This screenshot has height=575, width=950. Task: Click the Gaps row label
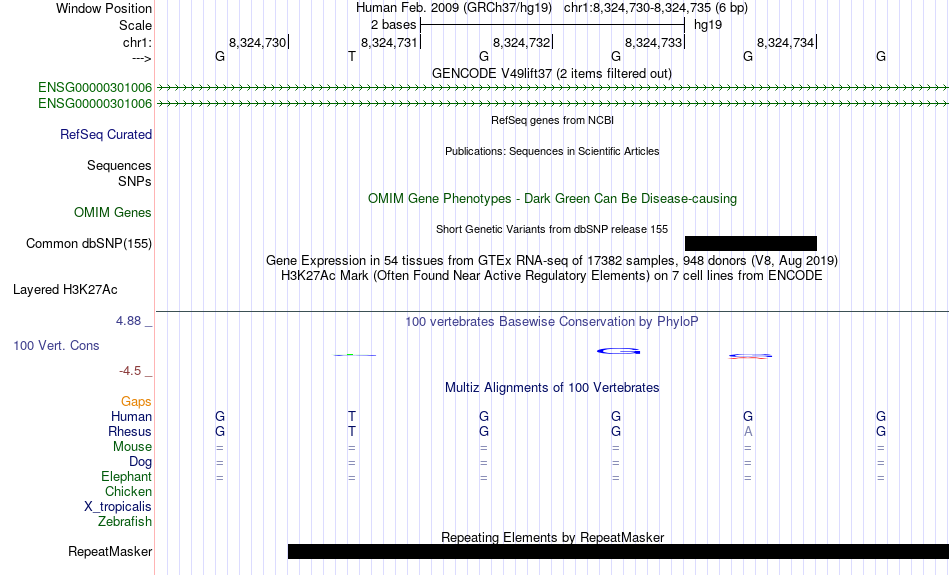[136, 402]
